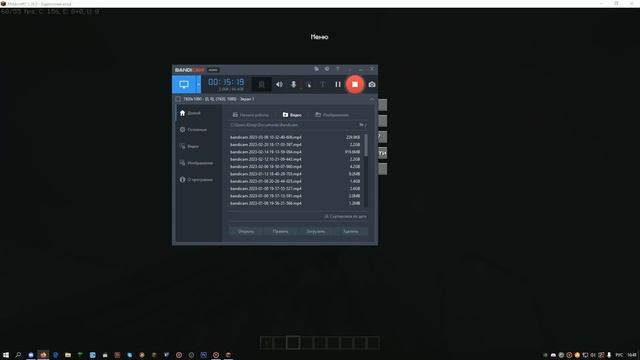Open the Windows taskbar search

tap(18, 355)
